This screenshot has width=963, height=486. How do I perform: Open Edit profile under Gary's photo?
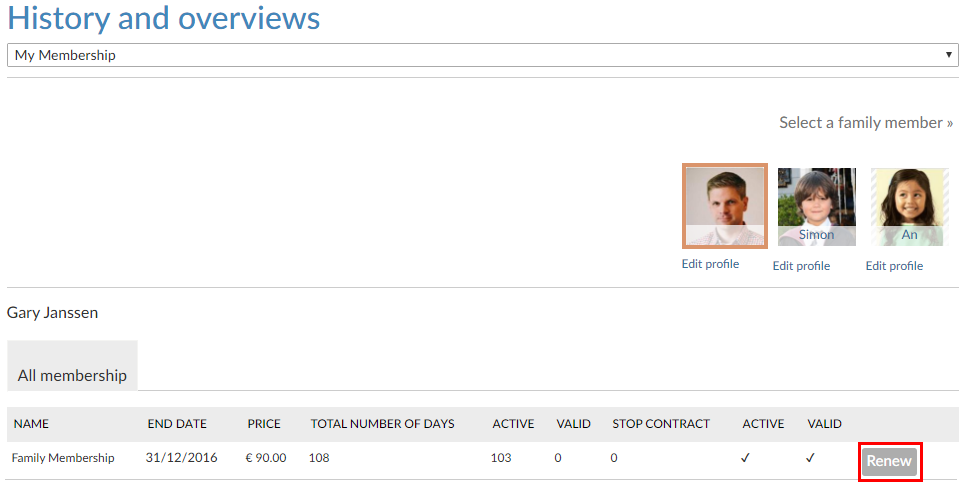tap(710, 264)
